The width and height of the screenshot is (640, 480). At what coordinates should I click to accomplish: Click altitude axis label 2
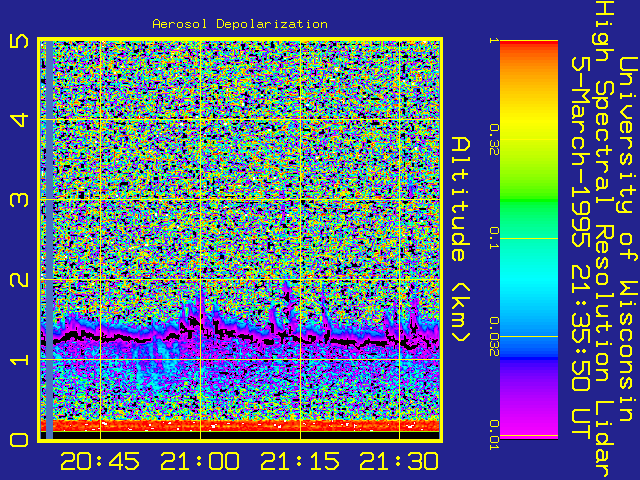click(x=19, y=280)
